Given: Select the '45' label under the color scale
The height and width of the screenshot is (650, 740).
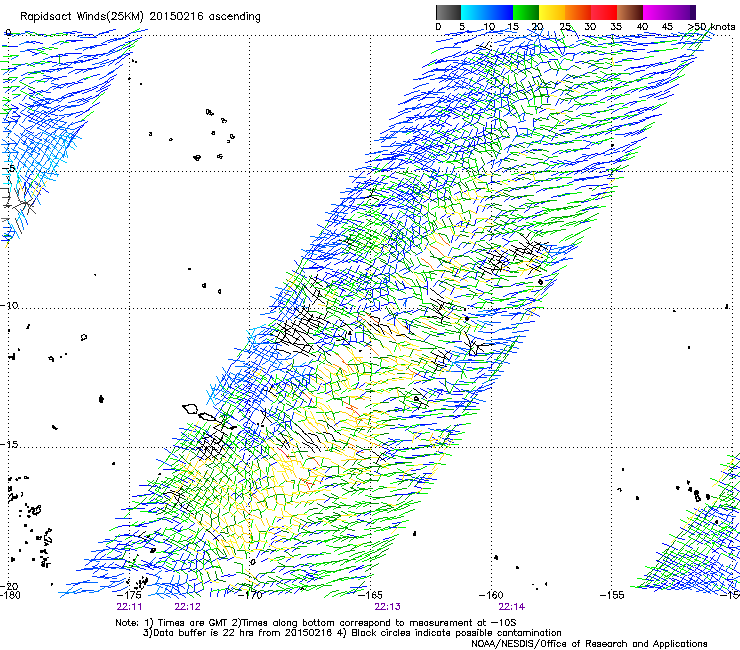Looking at the screenshot, I should [x=667, y=27].
